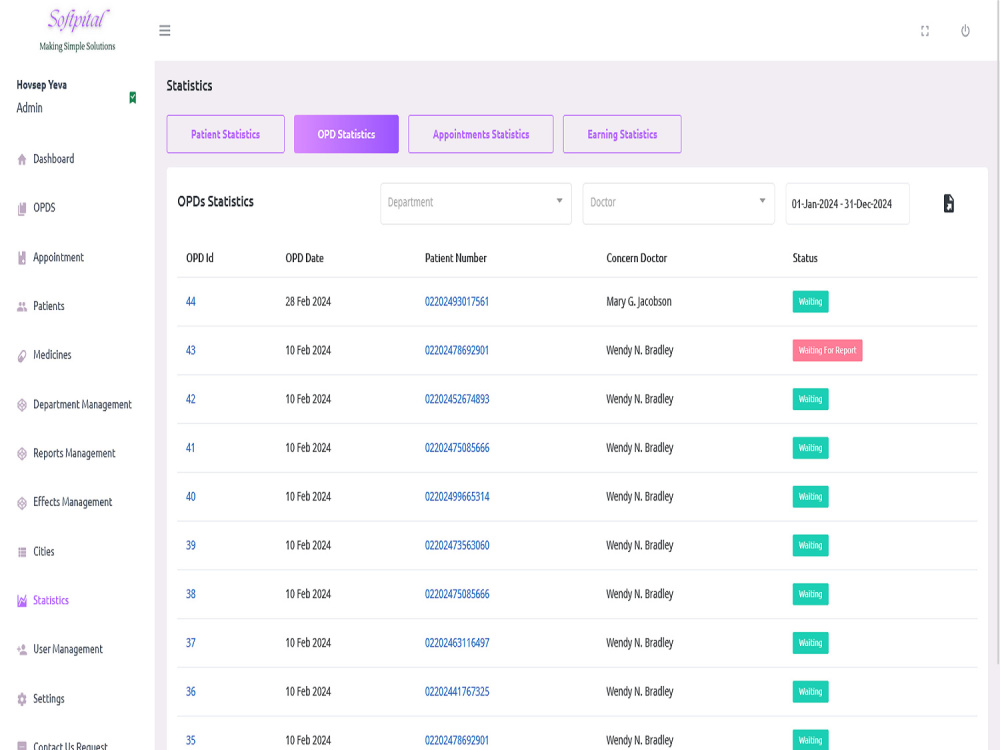
Task: Open OPDS in the sidebar
Action: (x=44, y=208)
